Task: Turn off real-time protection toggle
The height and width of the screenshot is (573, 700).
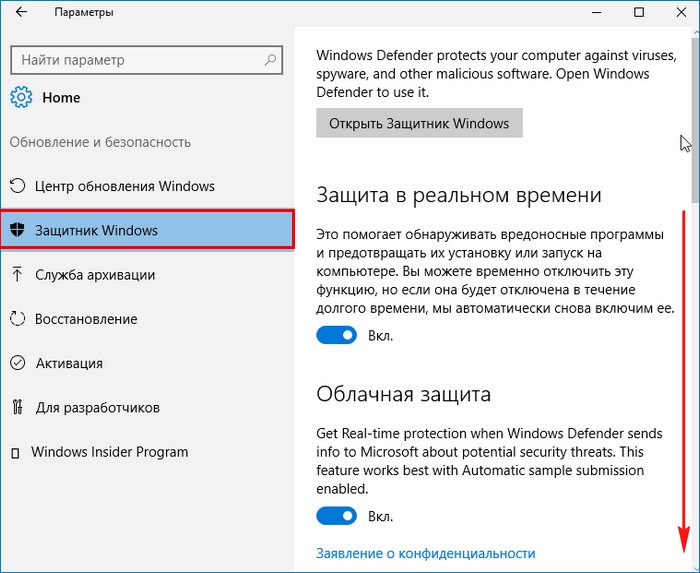Action: click(x=337, y=335)
